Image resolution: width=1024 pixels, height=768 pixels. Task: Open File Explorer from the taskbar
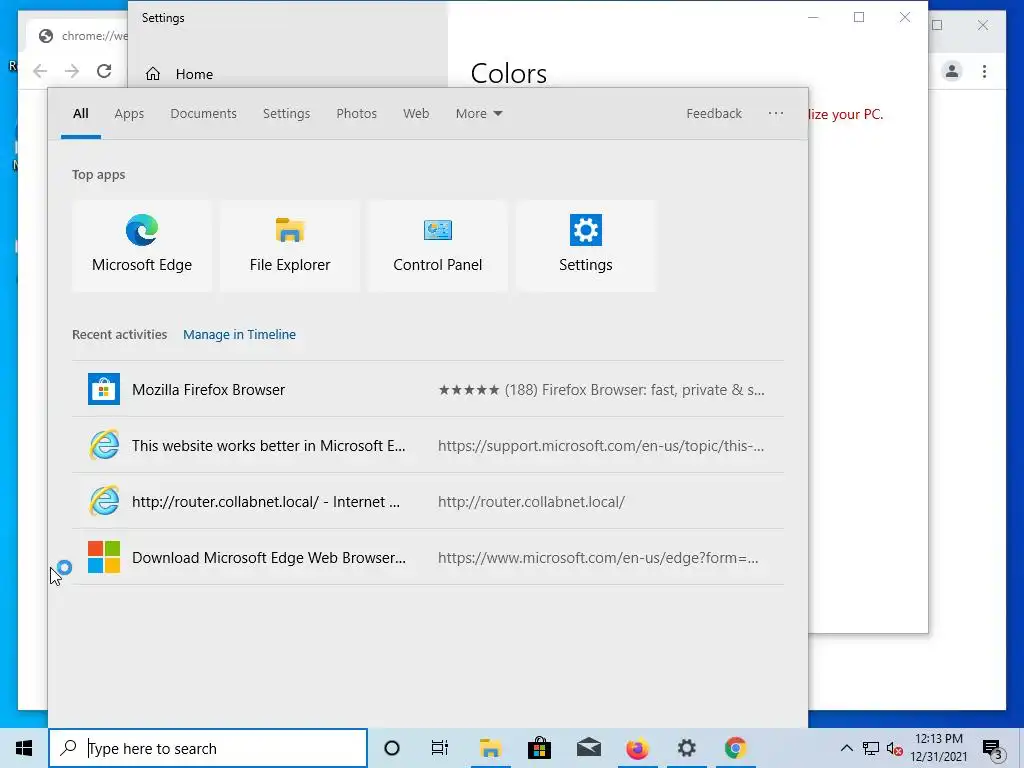(x=490, y=748)
